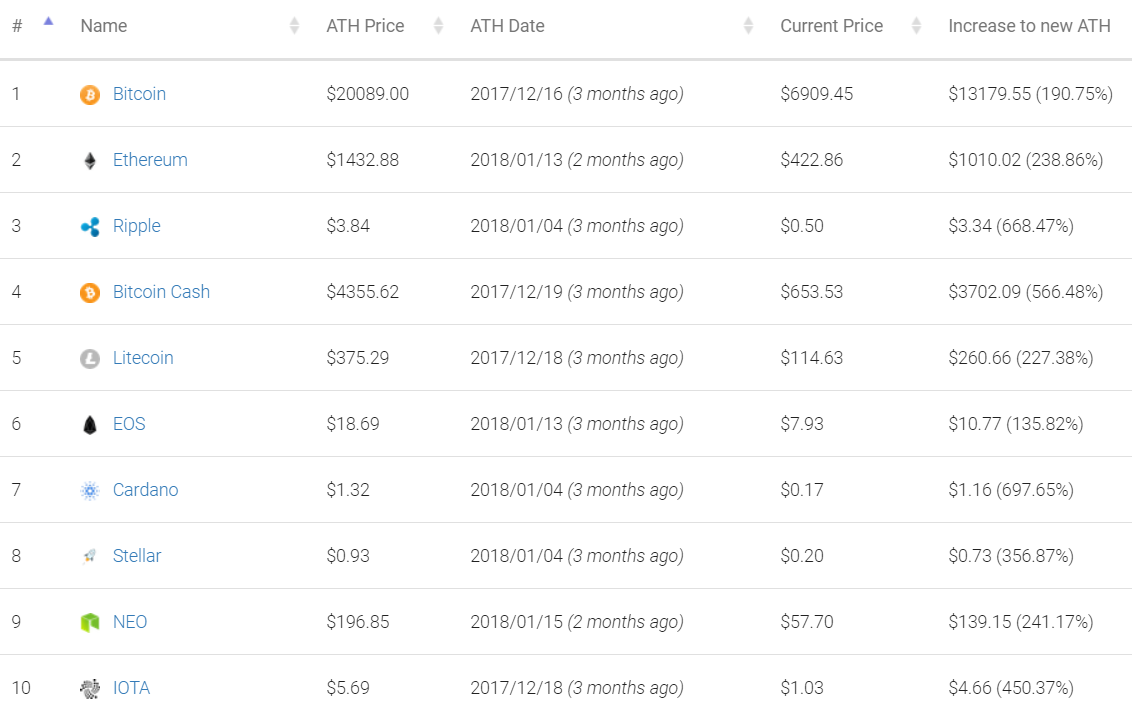Click the IOTA logo icon
1132x716 pixels.
(x=90, y=689)
